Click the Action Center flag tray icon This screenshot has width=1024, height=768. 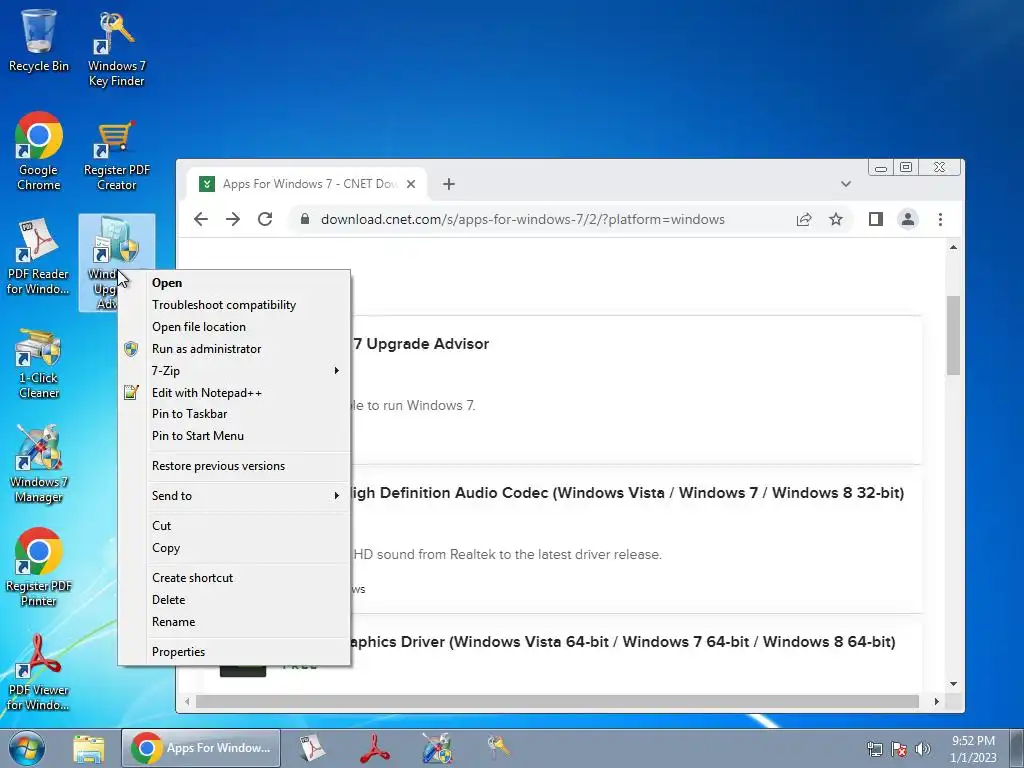(899, 749)
